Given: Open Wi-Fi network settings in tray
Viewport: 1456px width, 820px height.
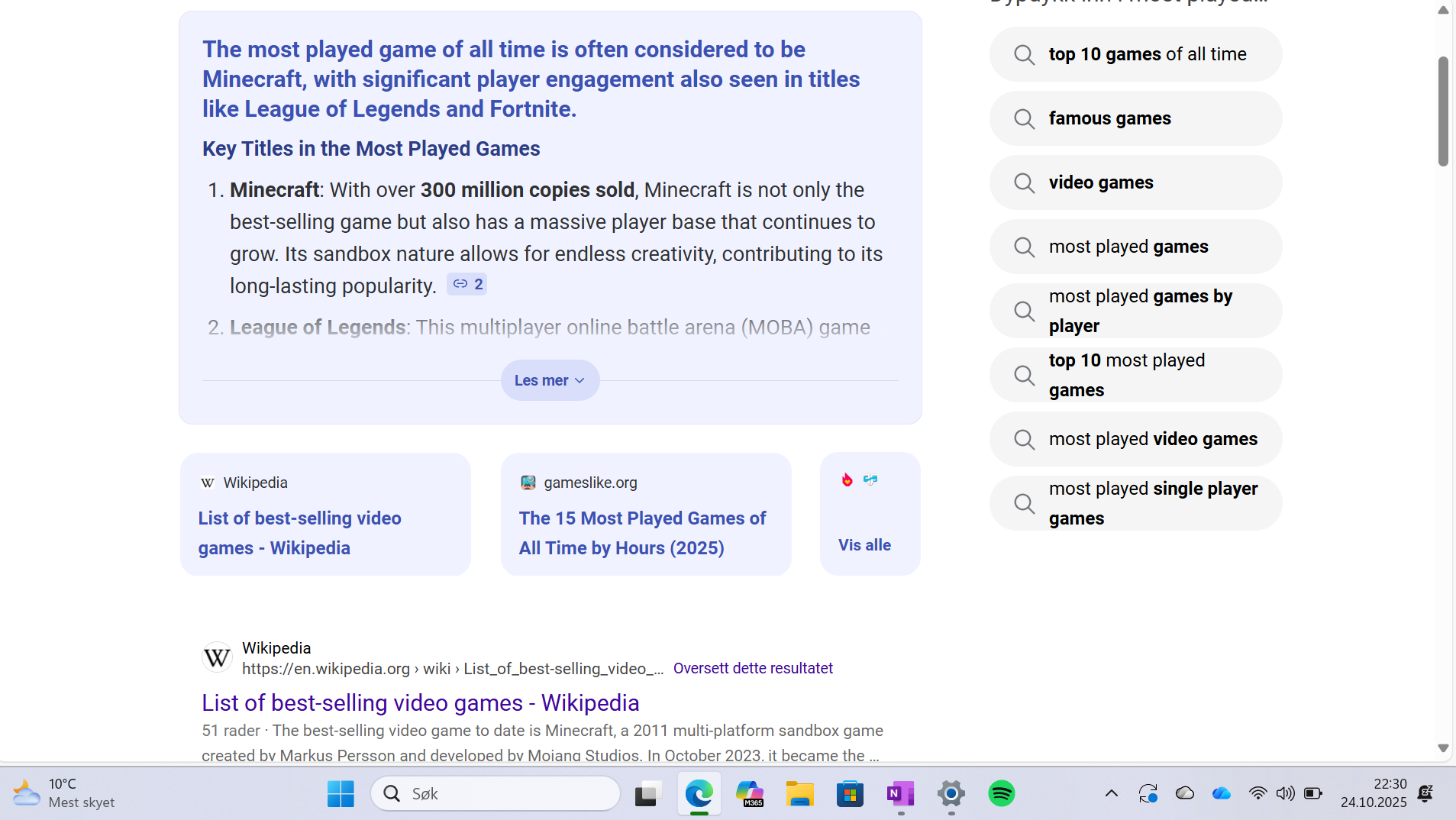Looking at the screenshot, I should coord(1257,794).
